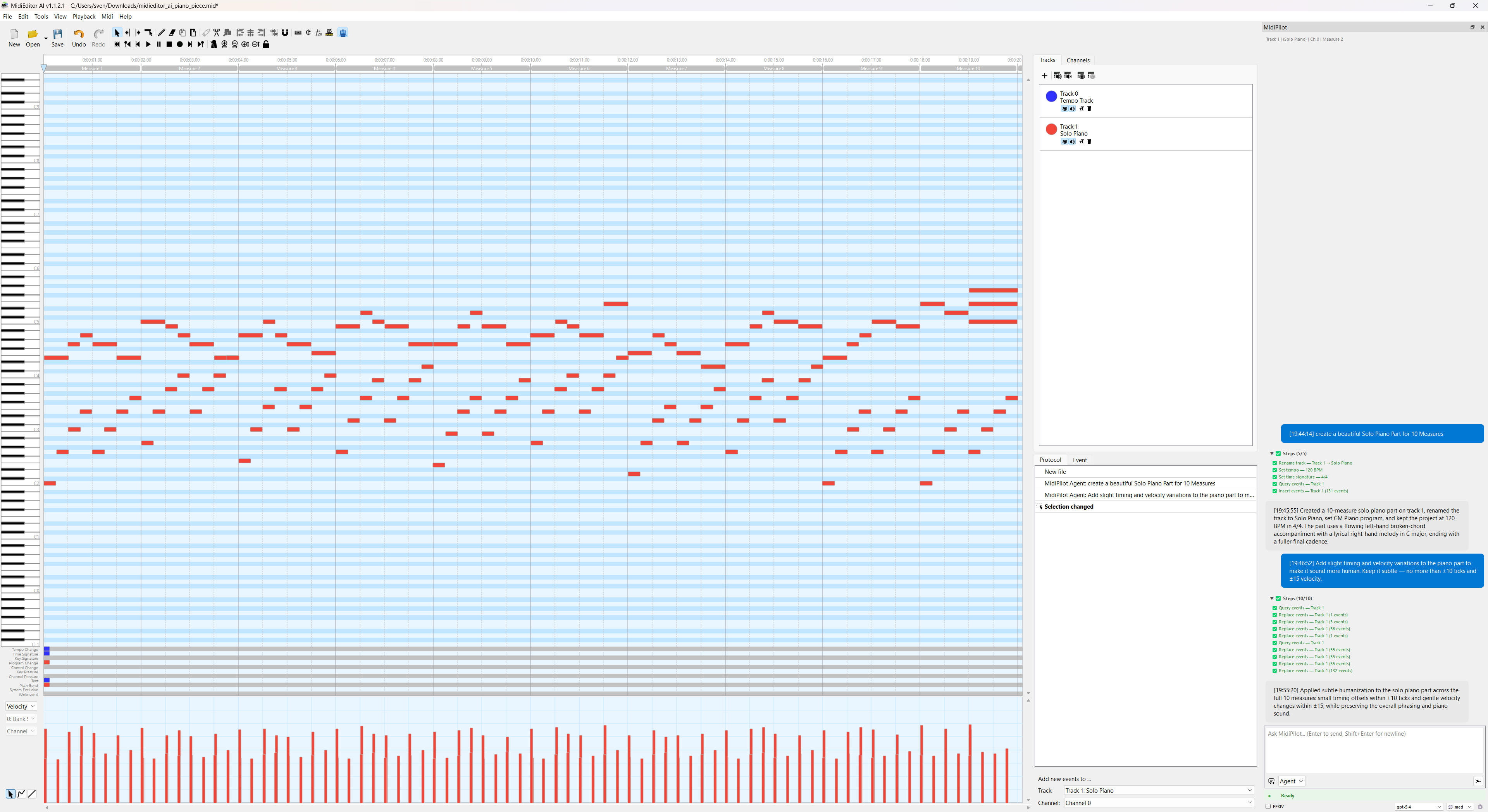Screen dimensions: 1488x812
Task: Select the Eraser tool
Action: pyautogui.click(x=172, y=33)
